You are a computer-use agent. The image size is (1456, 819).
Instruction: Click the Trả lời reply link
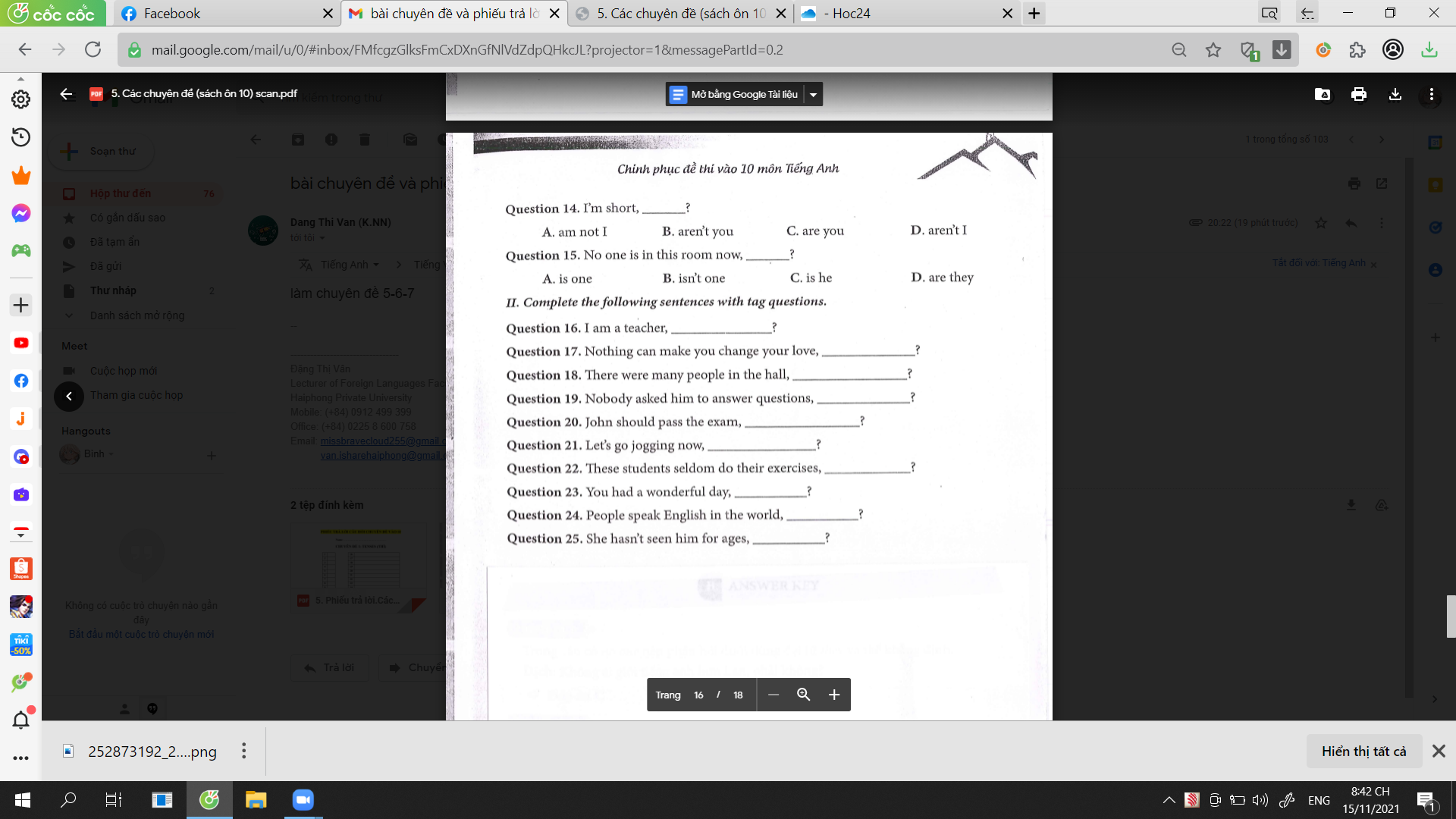(x=330, y=667)
